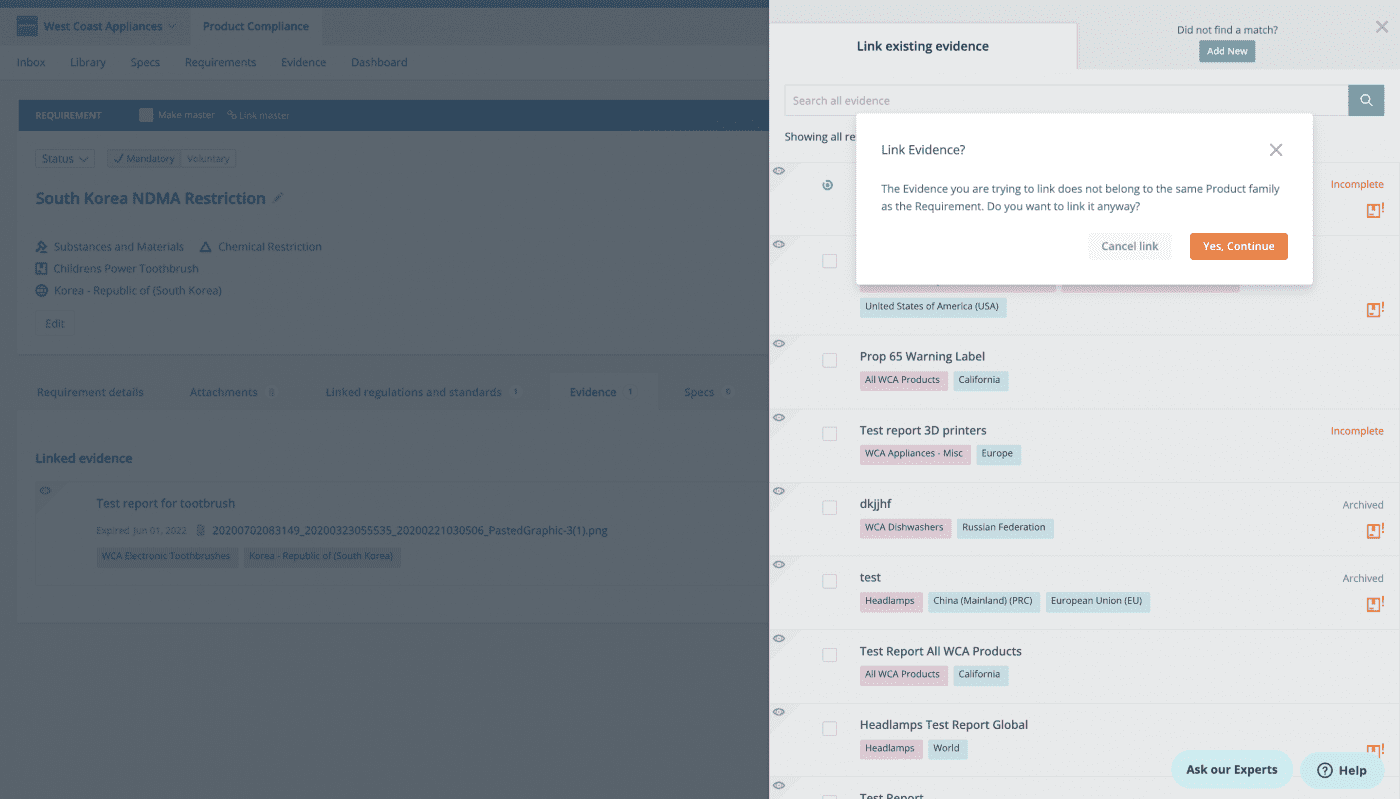Open the Requirements navigation menu item

point(220,62)
